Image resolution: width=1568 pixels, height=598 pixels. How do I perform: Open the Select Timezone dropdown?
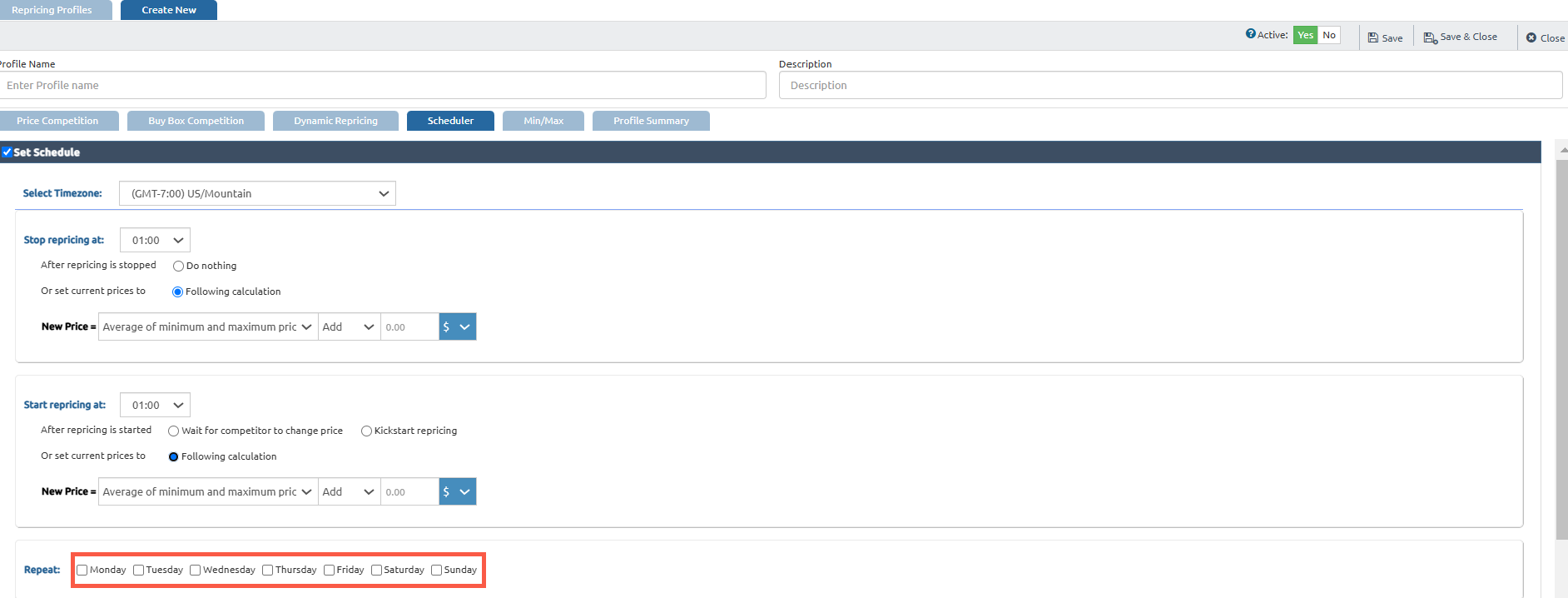tap(257, 193)
